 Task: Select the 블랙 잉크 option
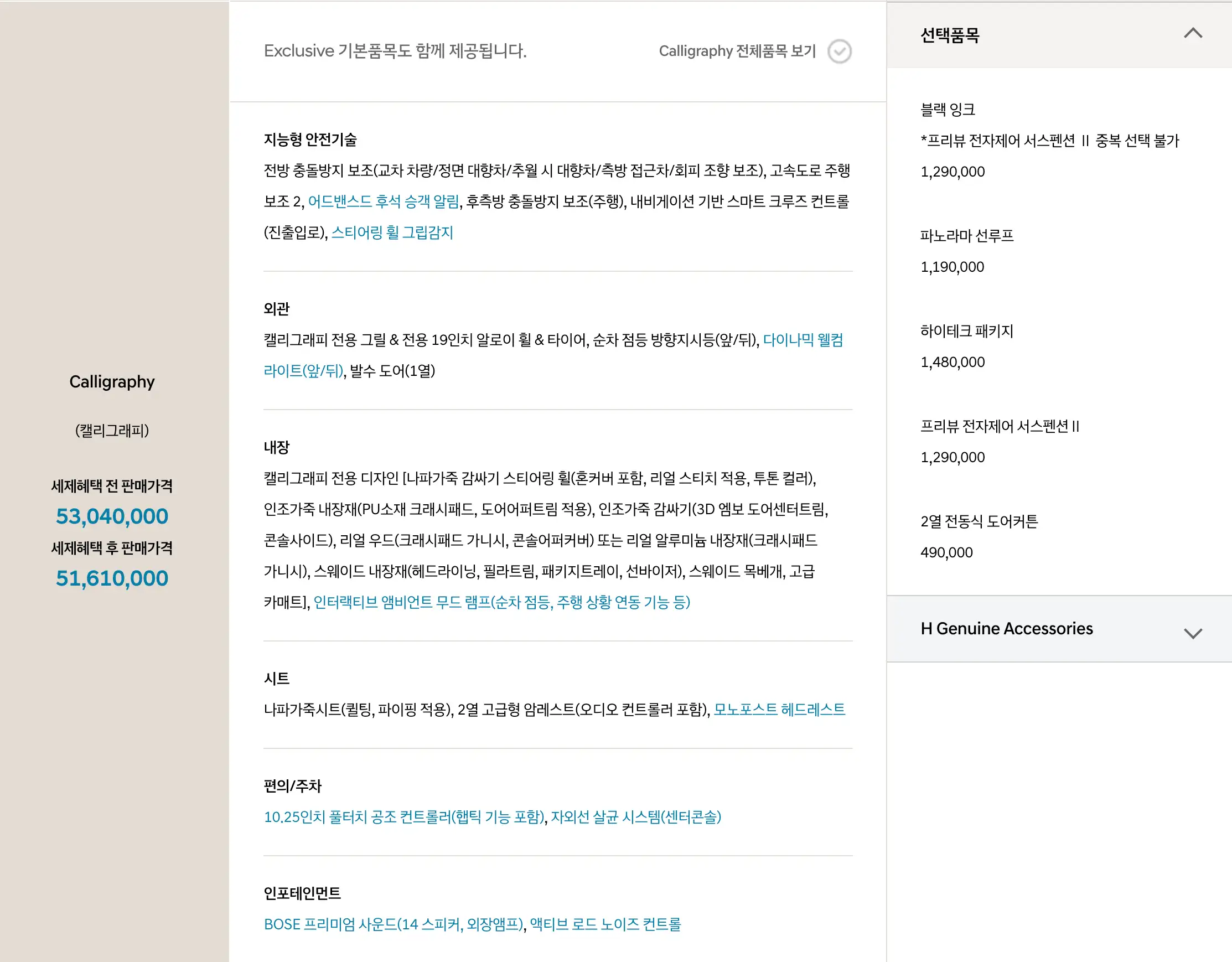click(x=948, y=110)
